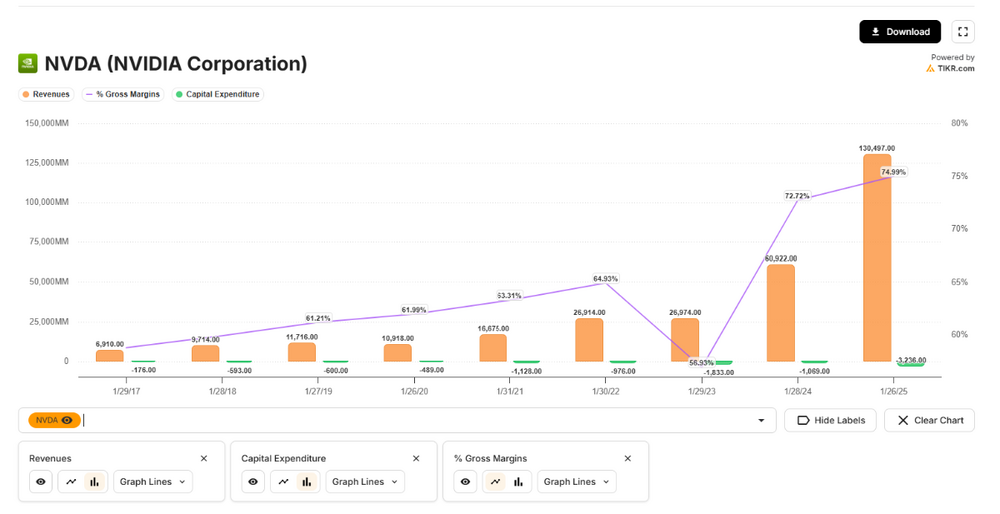Click the 1/31/21 revenue bar
1000x514 pixels.
pyautogui.click(x=493, y=348)
